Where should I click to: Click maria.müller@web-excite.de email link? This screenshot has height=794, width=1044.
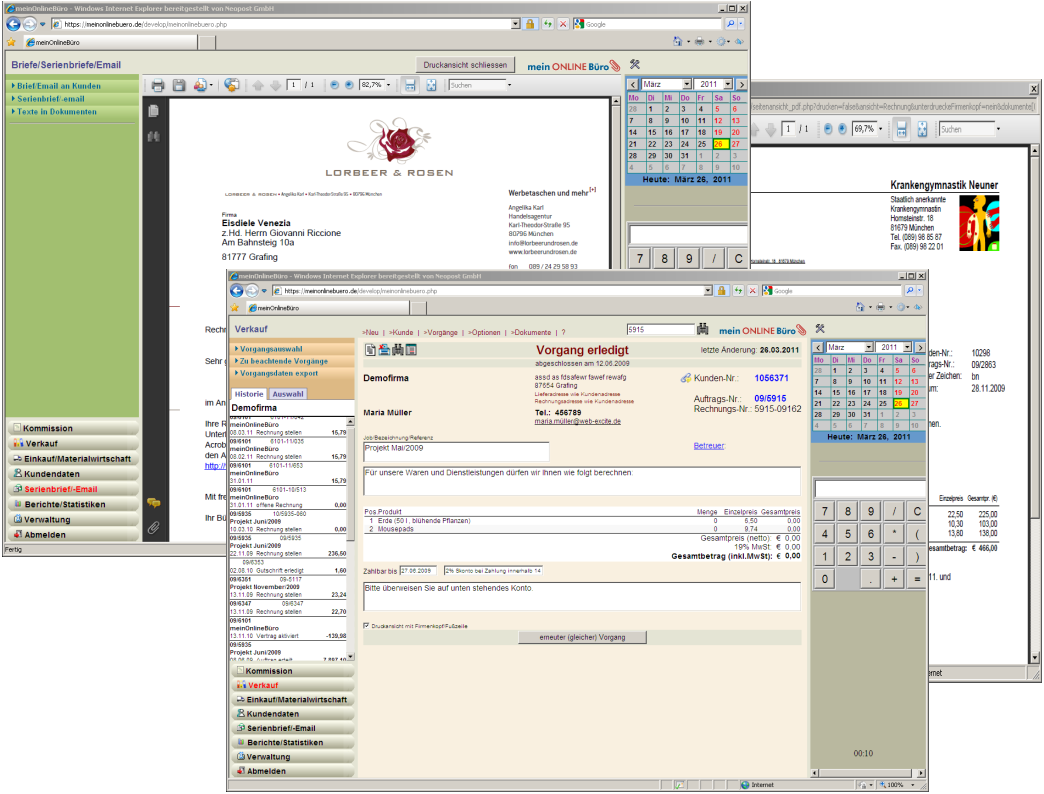click(x=577, y=421)
